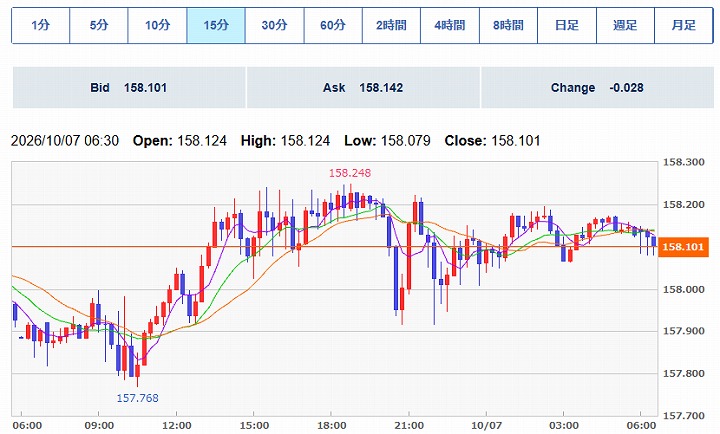The height and width of the screenshot is (434, 720).
Task: Click the 15:00 time axis label
Action: coord(254,426)
